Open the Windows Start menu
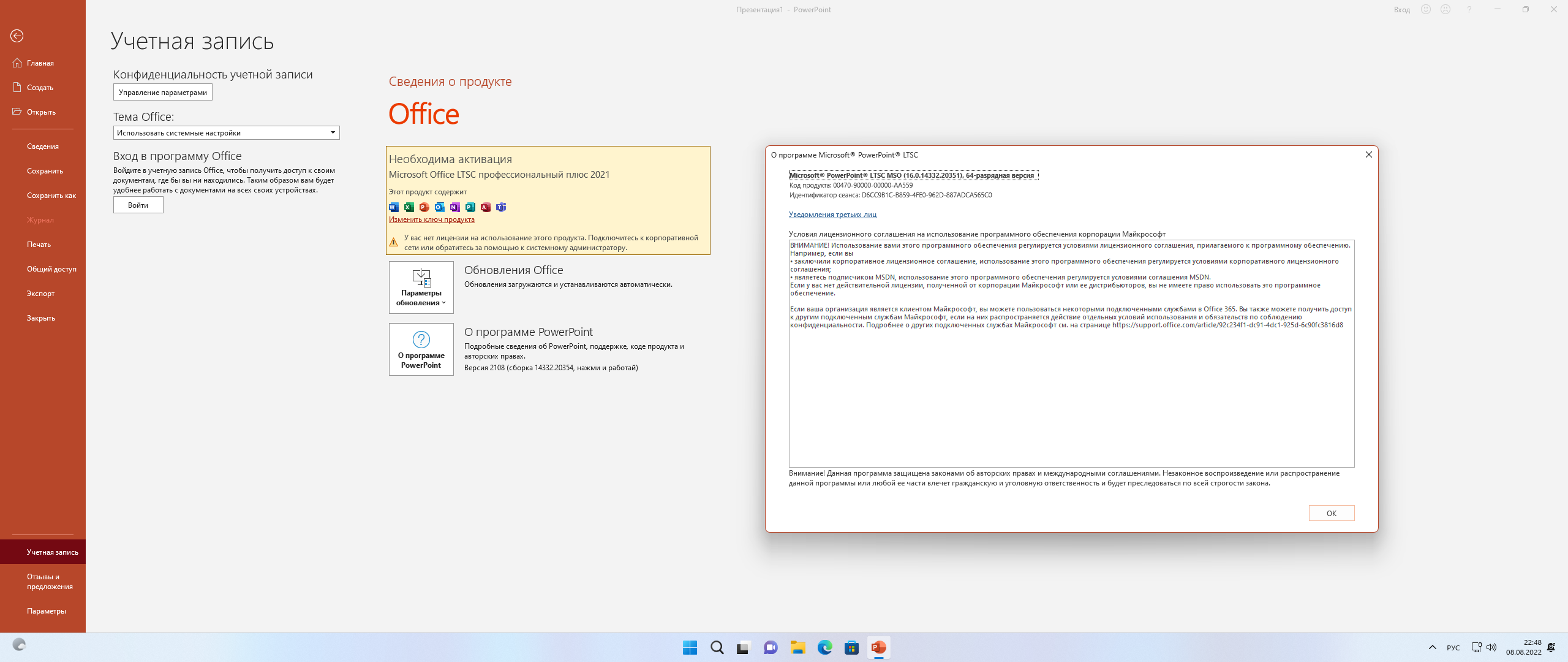Viewport: 1568px width, 662px height. tap(690, 647)
